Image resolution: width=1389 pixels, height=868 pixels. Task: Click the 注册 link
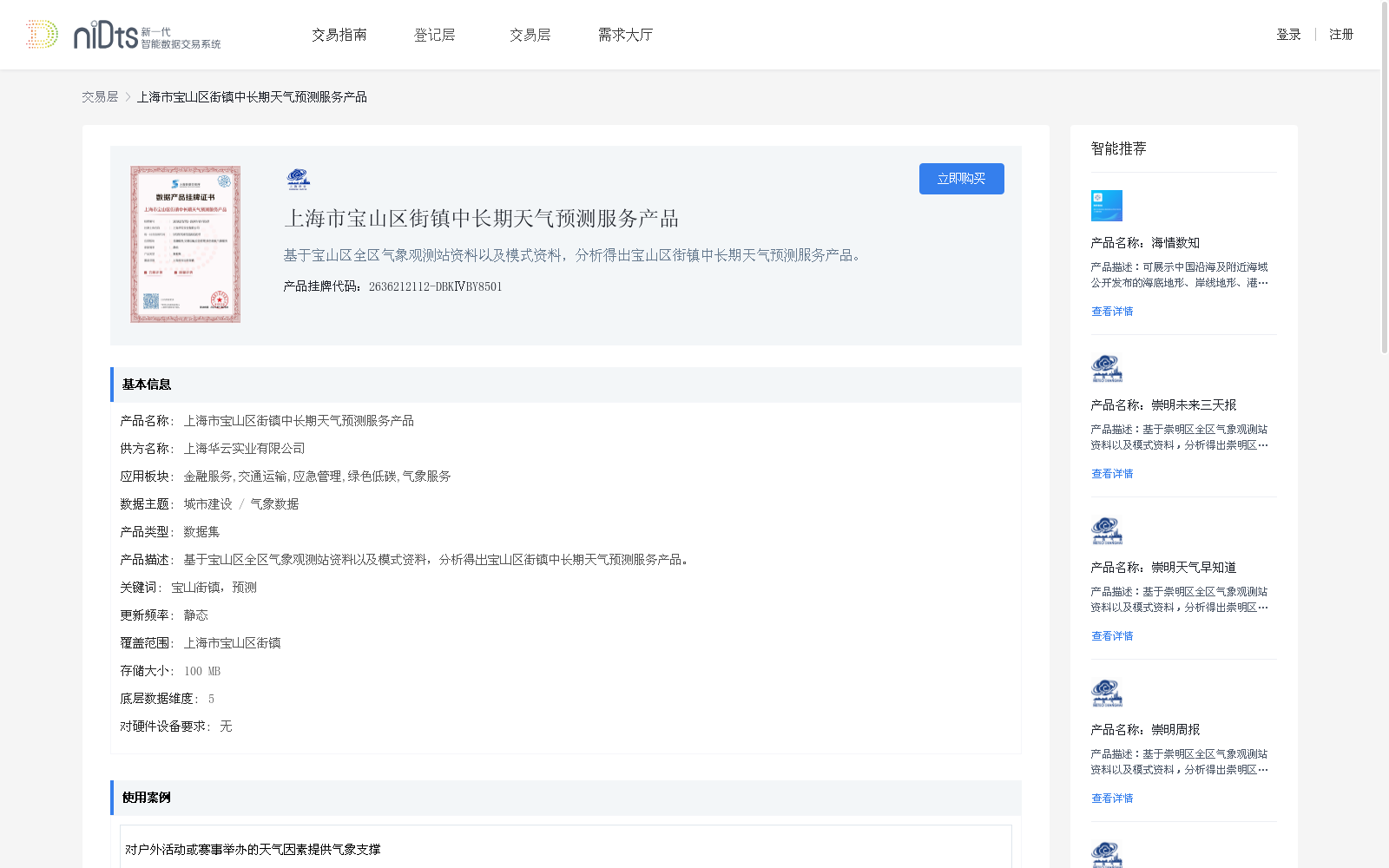click(1341, 35)
